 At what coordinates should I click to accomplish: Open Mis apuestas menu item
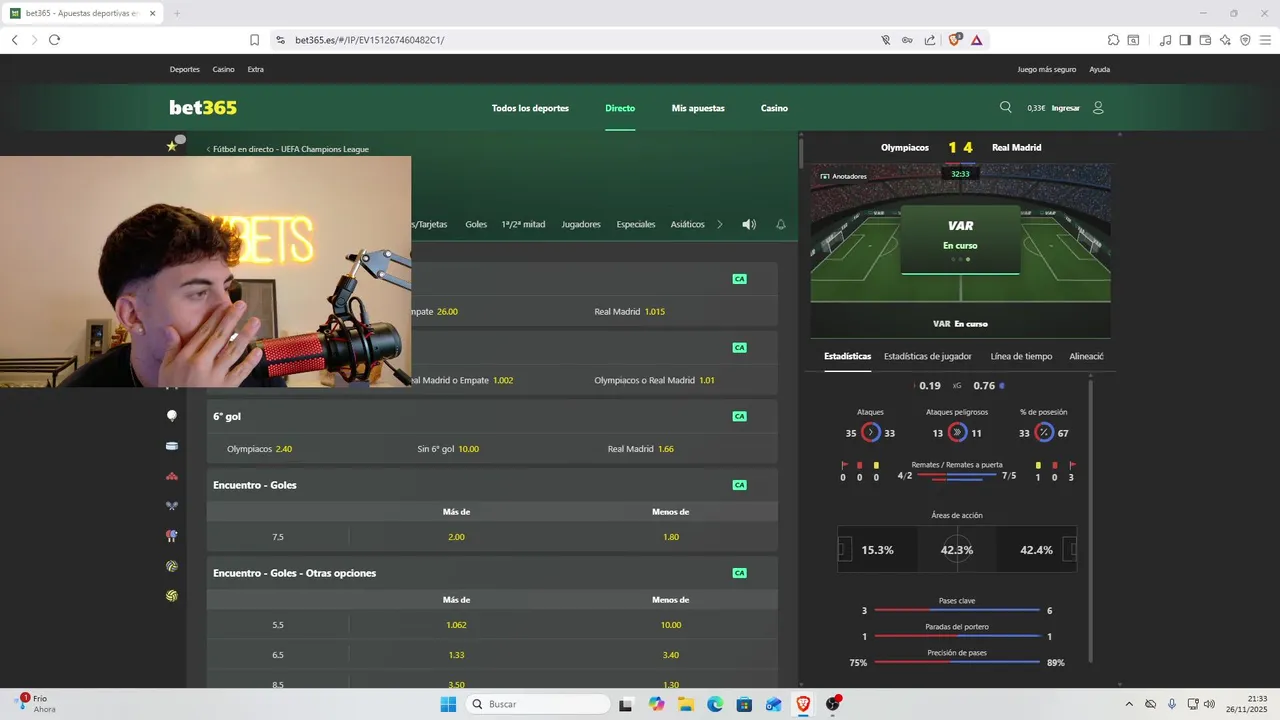(x=698, y=108)
